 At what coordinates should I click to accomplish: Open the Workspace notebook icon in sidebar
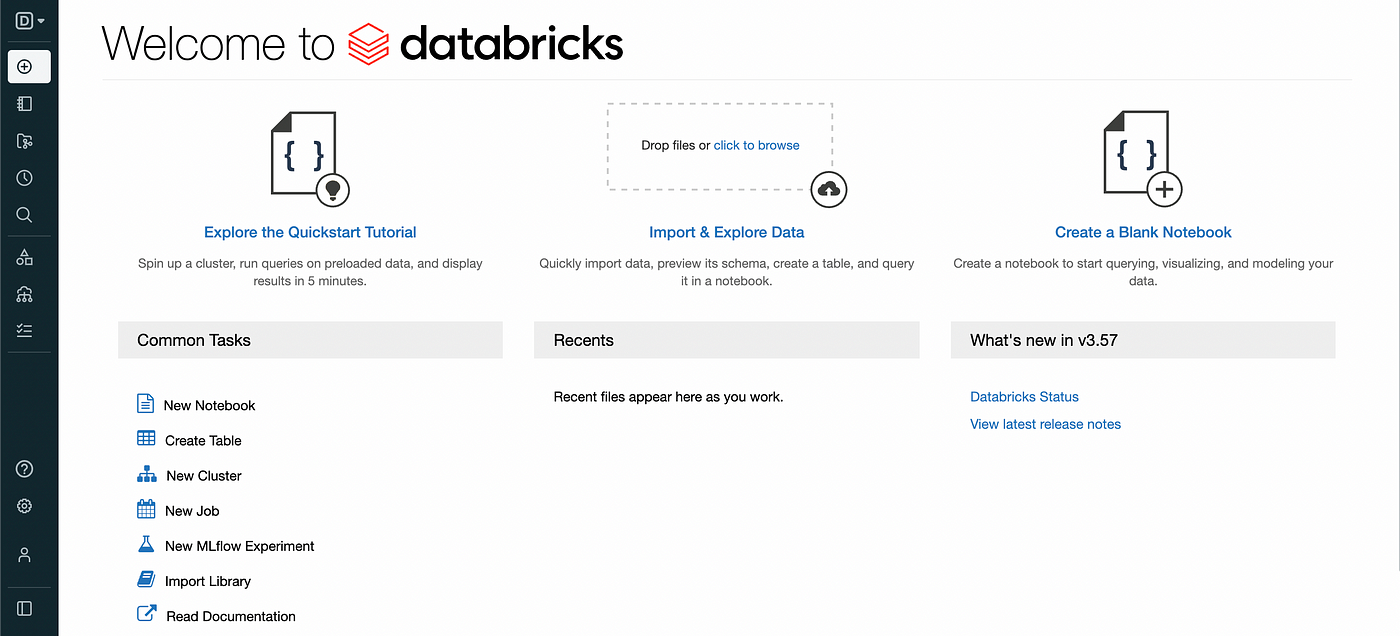(x=25, y=104)
